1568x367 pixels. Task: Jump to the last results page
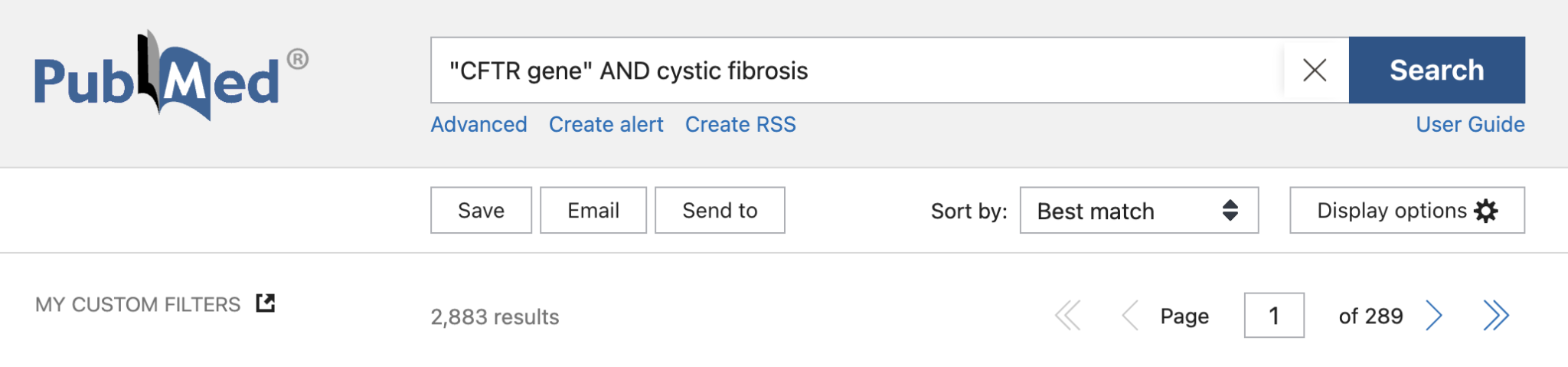pos(1495,316)
